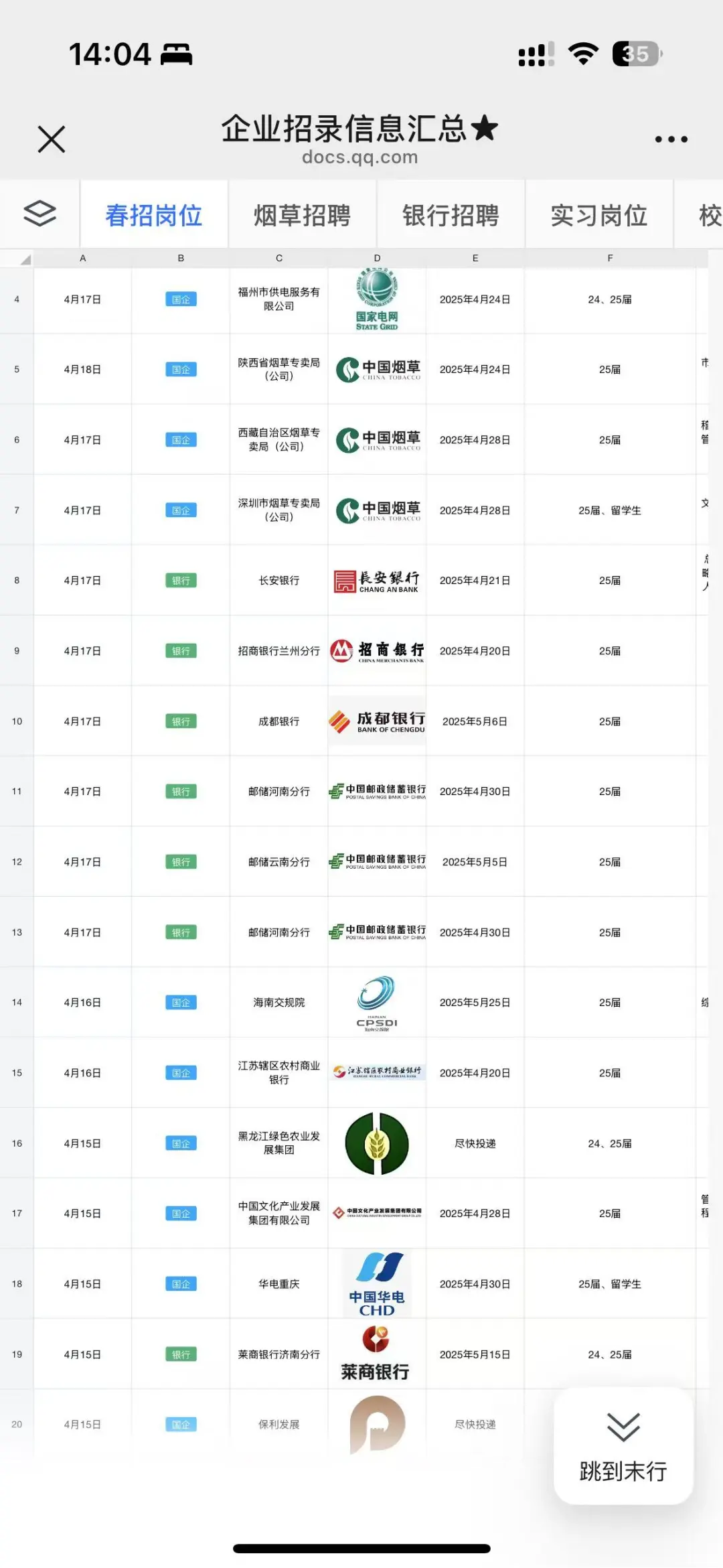Image resolution: width=723 pixels, height=1568 pixels.
Task: Open the three-dot more options menu
Action: (671, 139)
